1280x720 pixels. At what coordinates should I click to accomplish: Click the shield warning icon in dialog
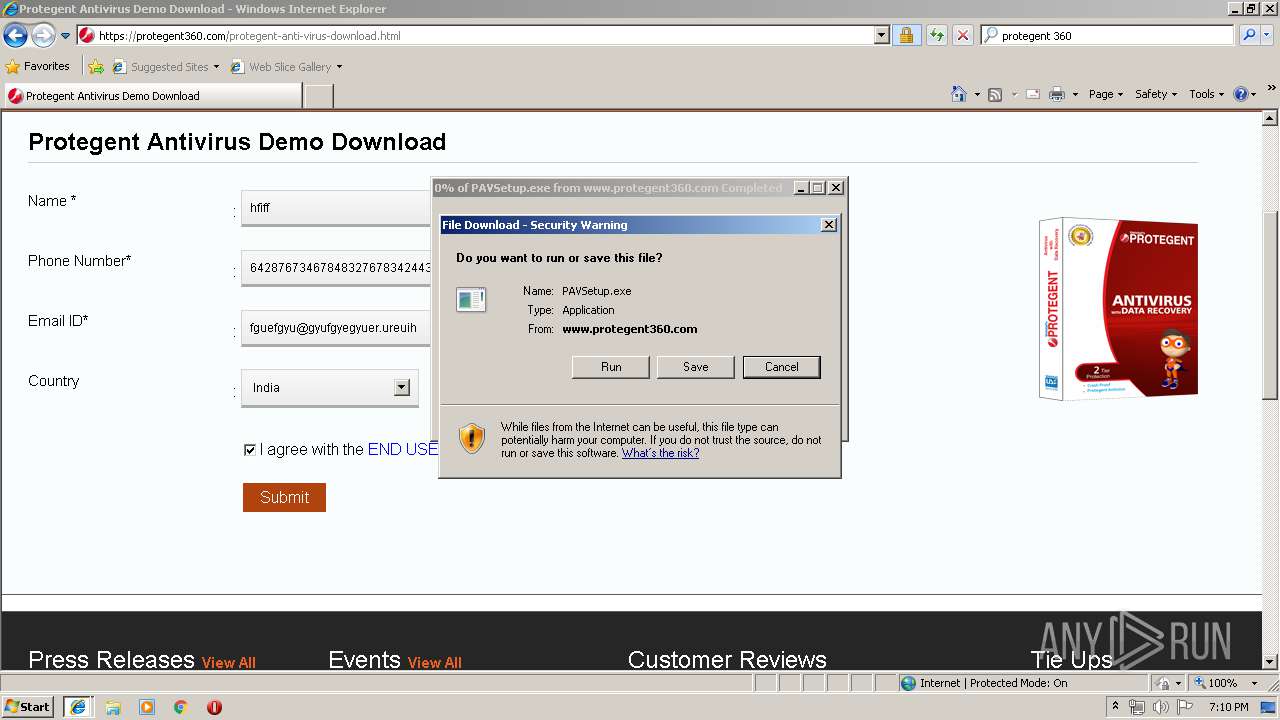point(472,438)
